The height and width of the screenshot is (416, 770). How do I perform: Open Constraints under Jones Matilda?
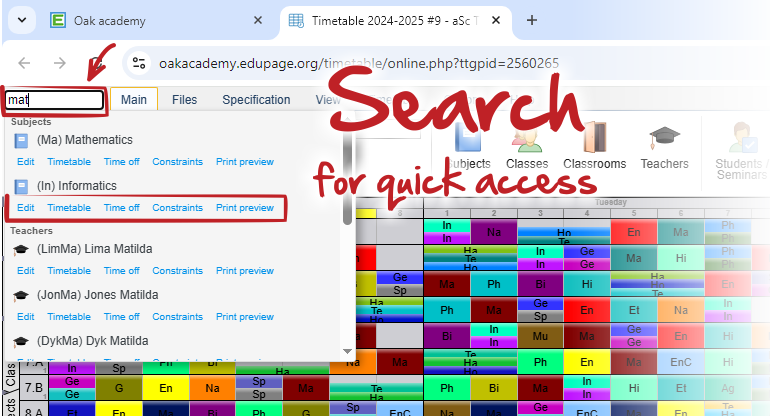tap(177, 317)
